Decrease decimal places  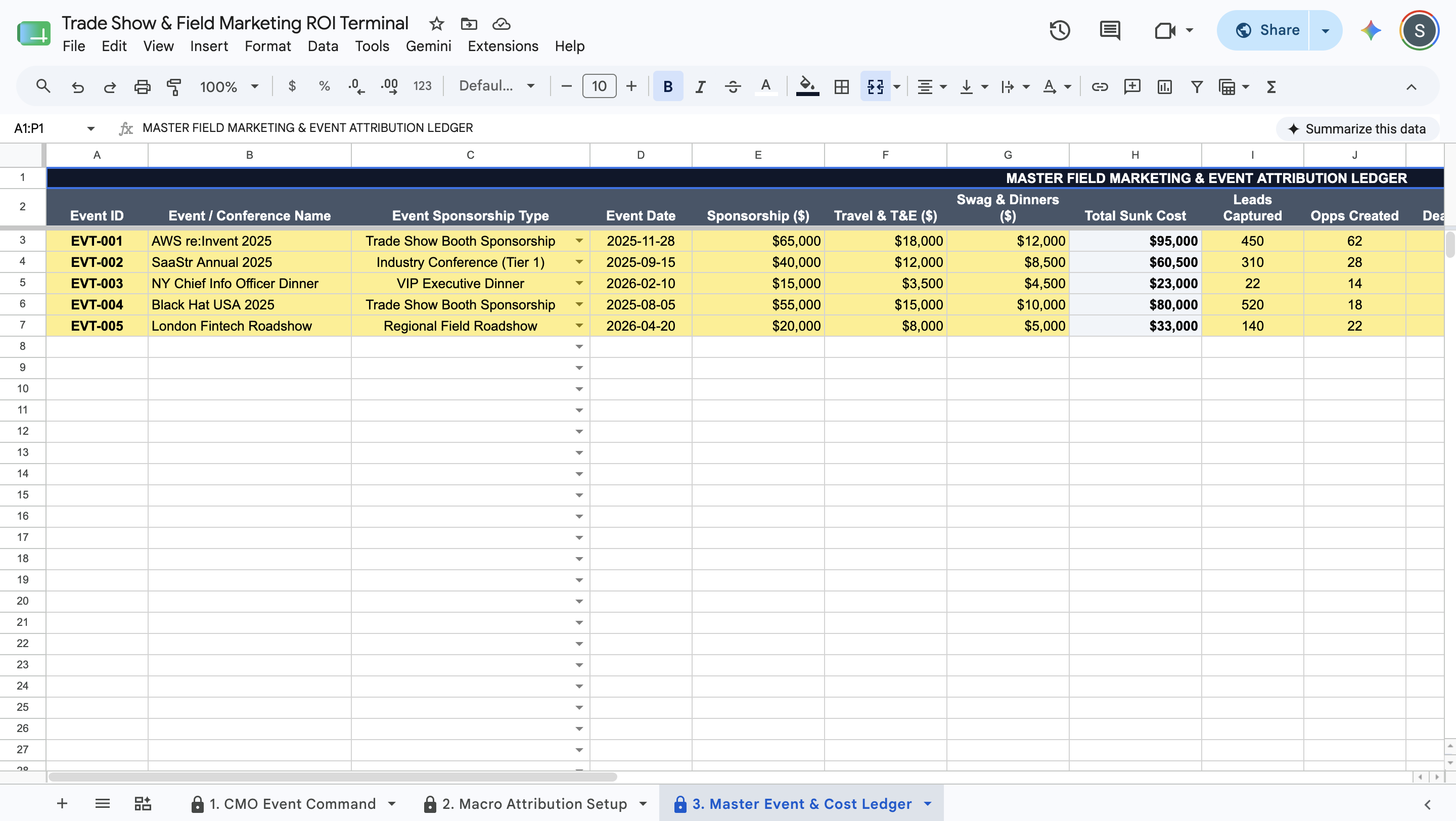tap(356, 86)
